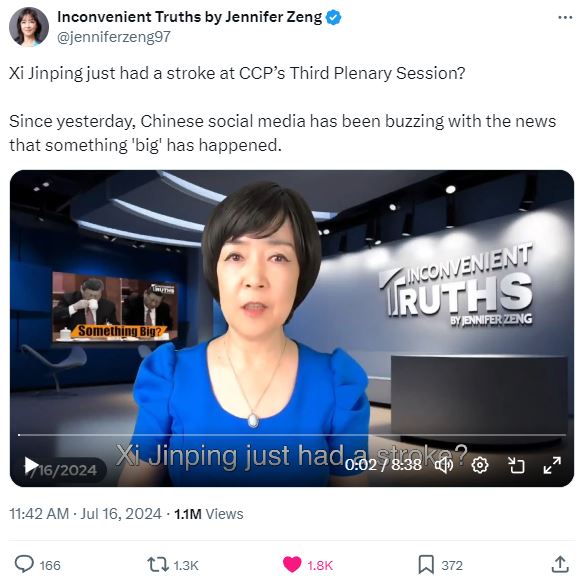Mute the video speaker icon
588x583 pixels.
click(x=444, y=465)
